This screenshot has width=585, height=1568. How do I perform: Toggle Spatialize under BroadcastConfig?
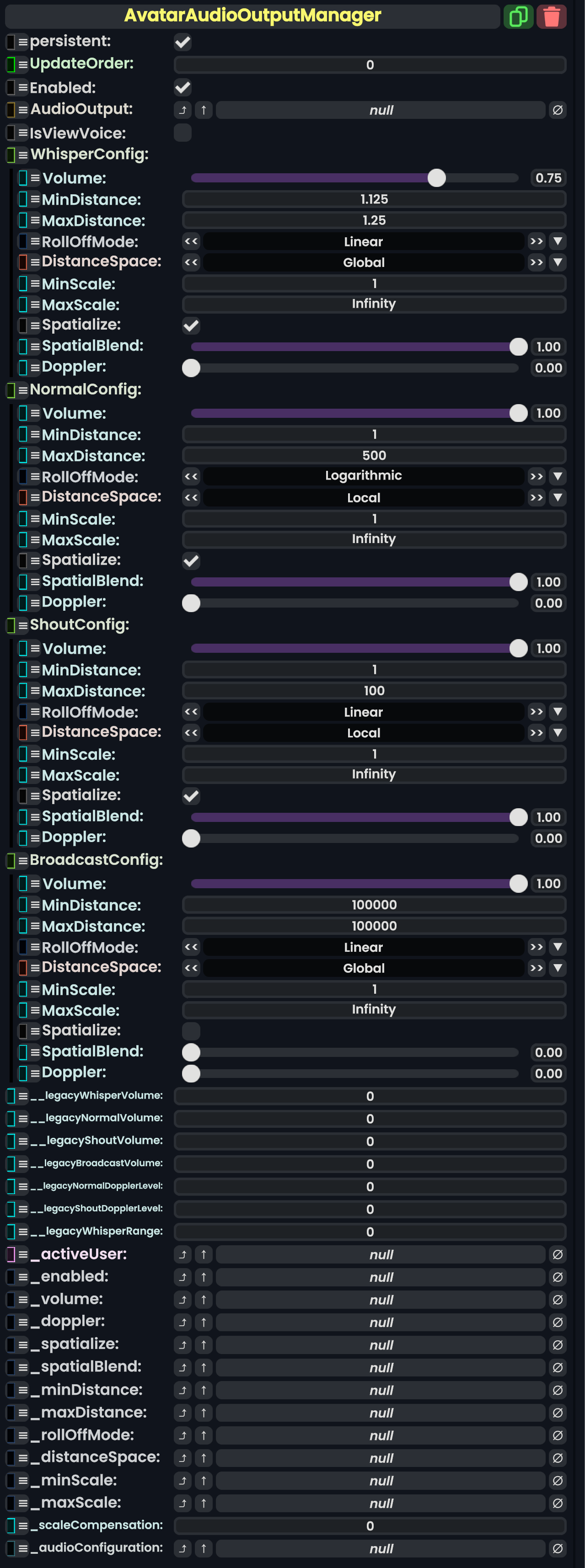click(191, 1030)
